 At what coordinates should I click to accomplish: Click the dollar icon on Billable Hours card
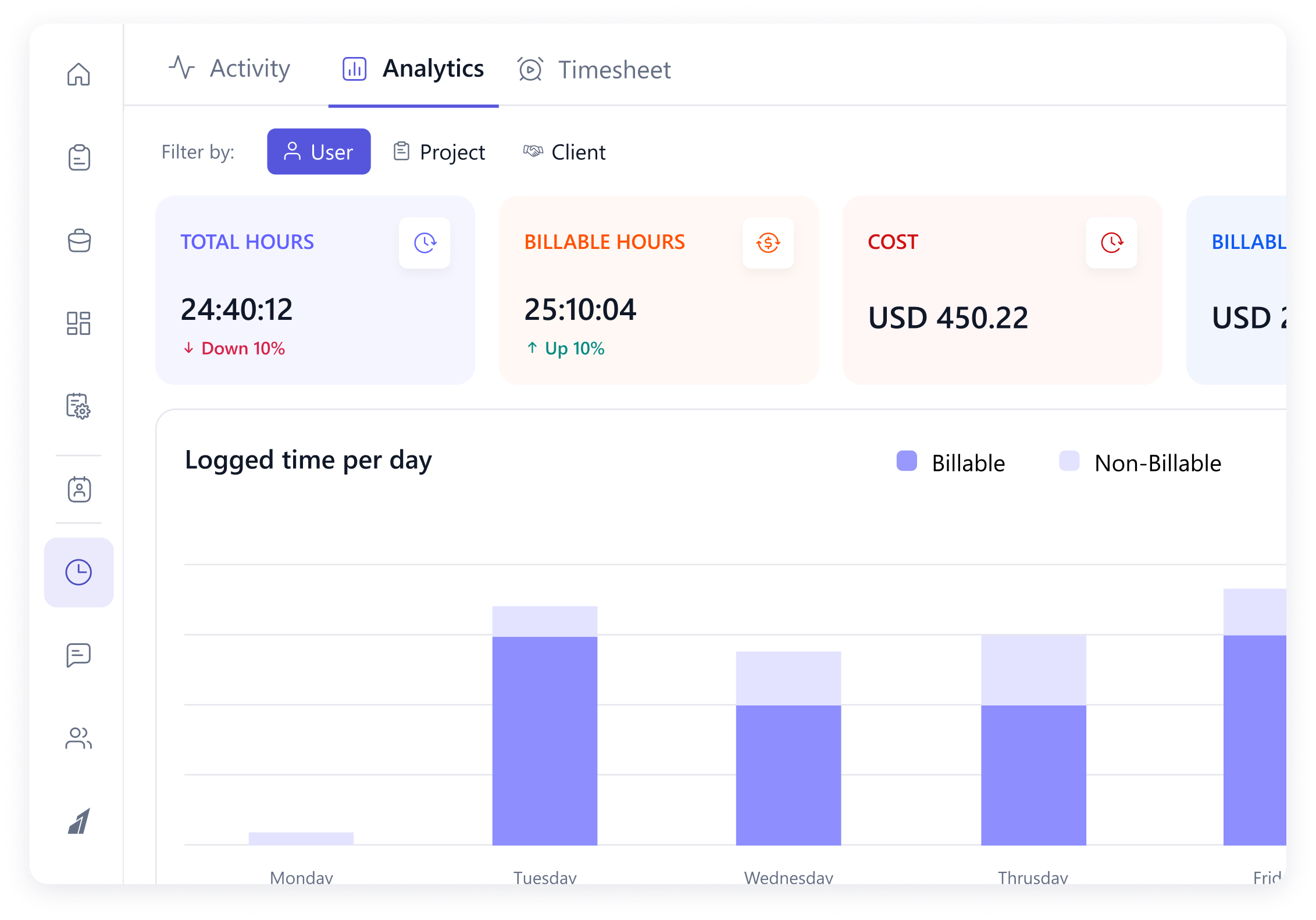[768, 243]
